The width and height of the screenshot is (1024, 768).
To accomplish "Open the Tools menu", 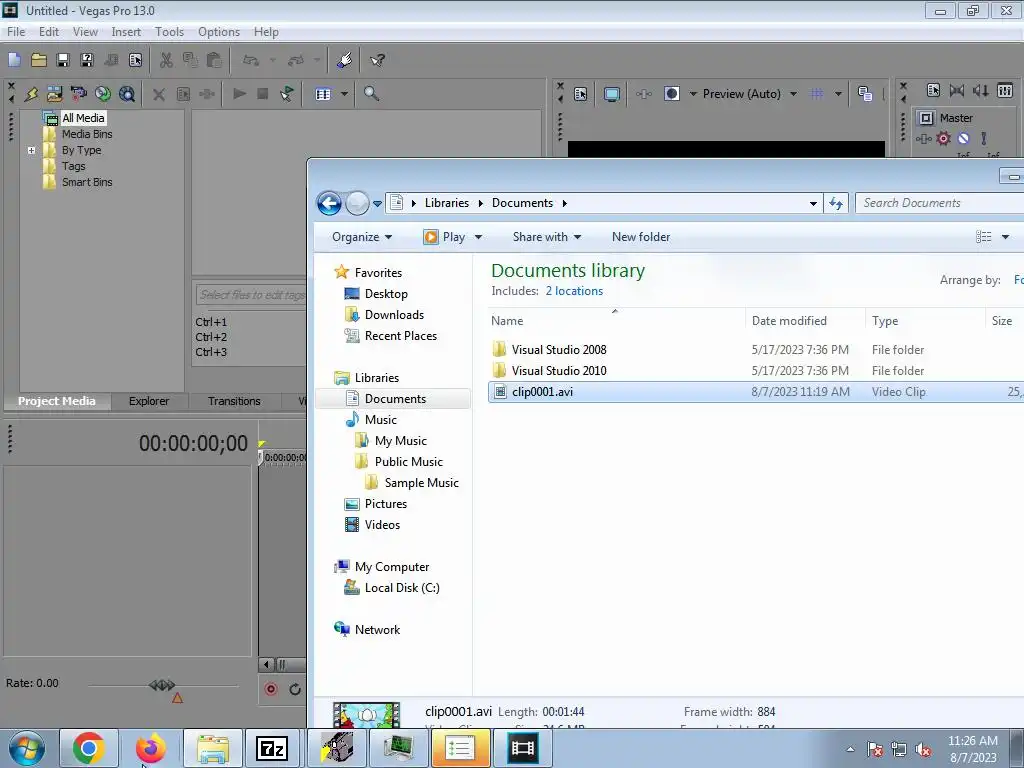I will tap(169, 31).
